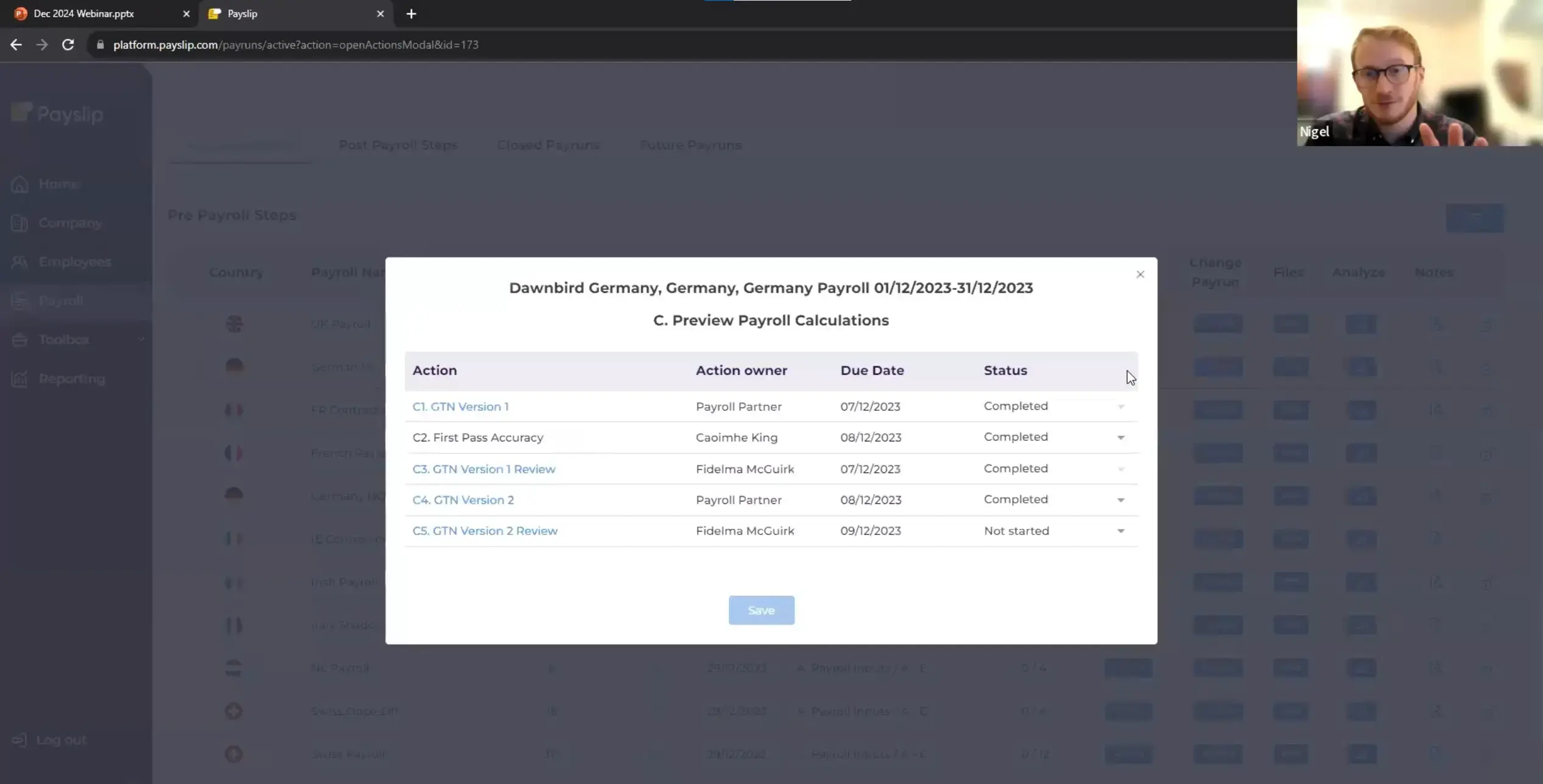Open the C1. GTN Version 1 link
The width and height of the screenshot is (1543, 784).
(x=460, y=407)
